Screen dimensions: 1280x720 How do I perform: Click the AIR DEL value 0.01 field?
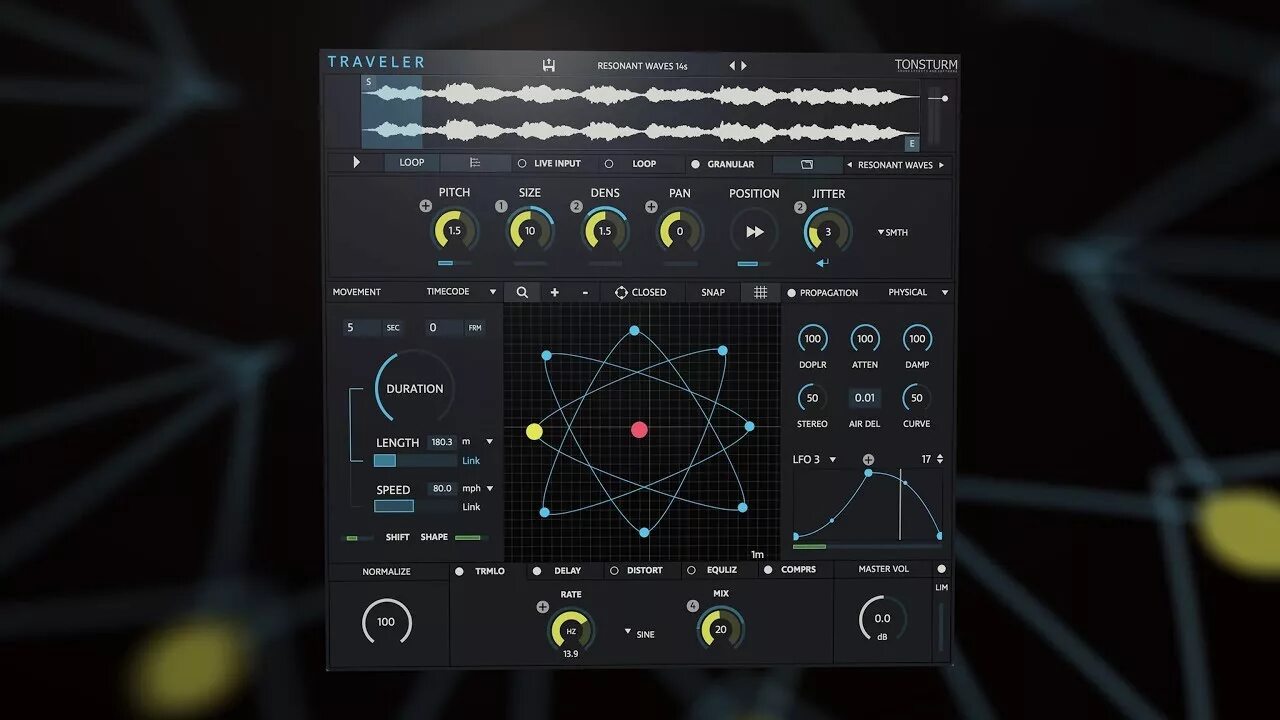coord(865,398)
